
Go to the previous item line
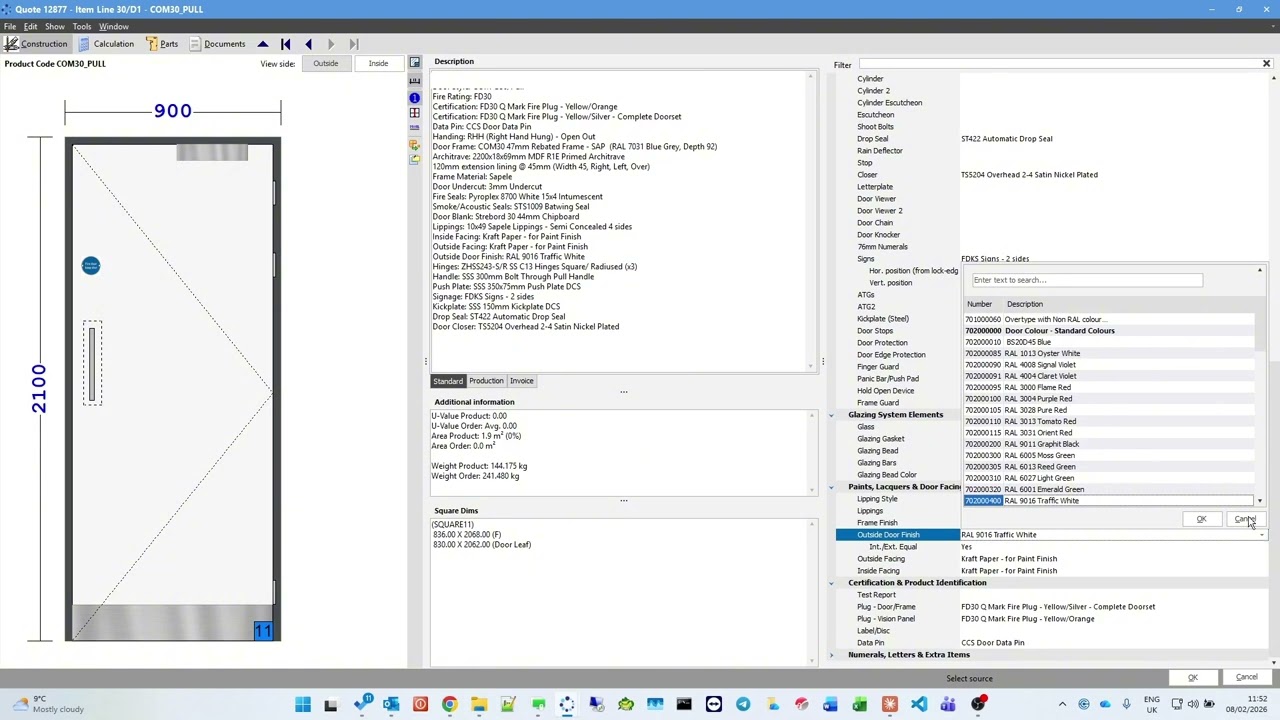pyautogui.click(x=308, y=44)
